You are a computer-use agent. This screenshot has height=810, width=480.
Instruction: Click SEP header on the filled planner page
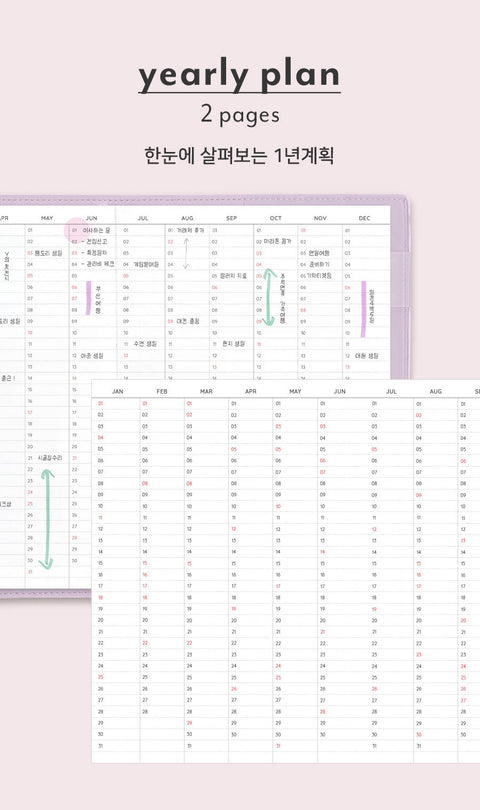pyautogui.click(x=231, y=218)
